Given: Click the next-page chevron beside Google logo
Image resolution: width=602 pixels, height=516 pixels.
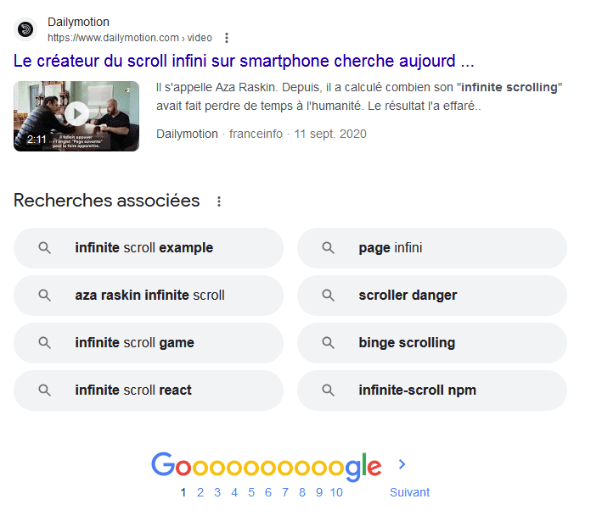Looking at the screenshot, I should pyautogui.click(x=402, y=464).
